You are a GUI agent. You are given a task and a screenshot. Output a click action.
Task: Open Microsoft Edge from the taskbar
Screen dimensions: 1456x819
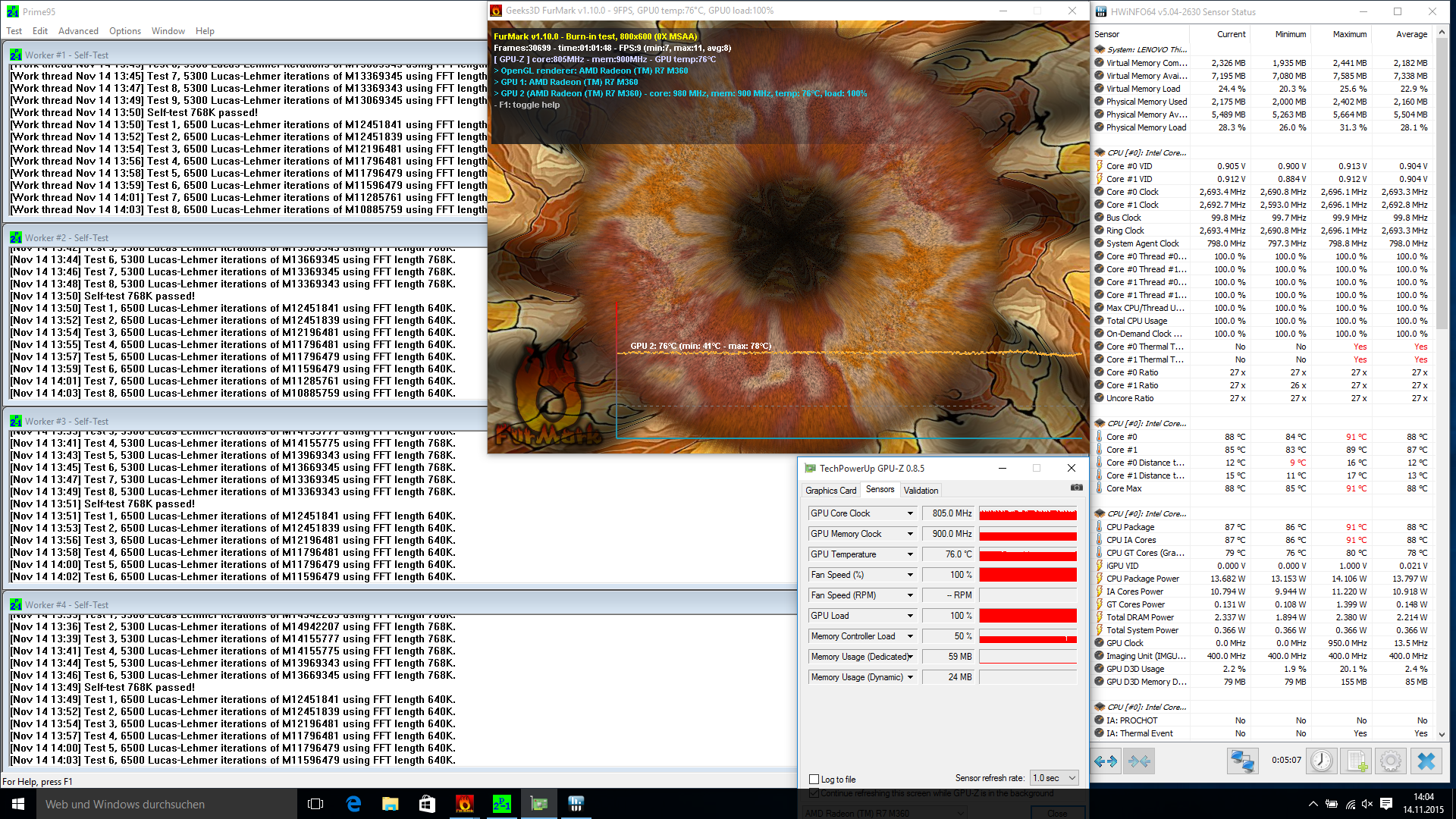point(353,804)
